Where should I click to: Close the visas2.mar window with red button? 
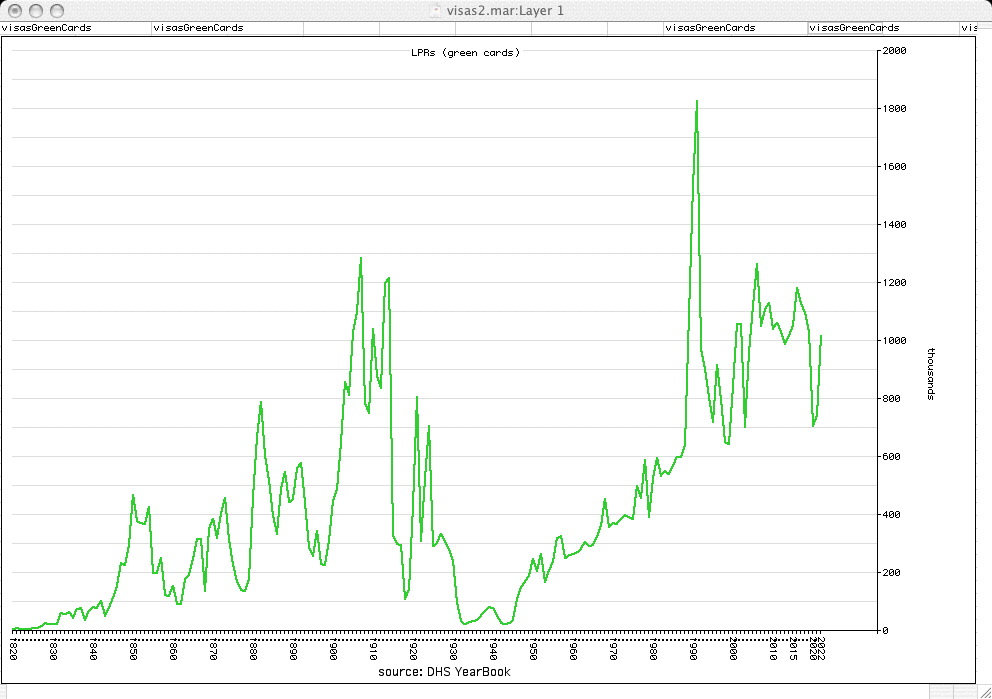[12, 10]
